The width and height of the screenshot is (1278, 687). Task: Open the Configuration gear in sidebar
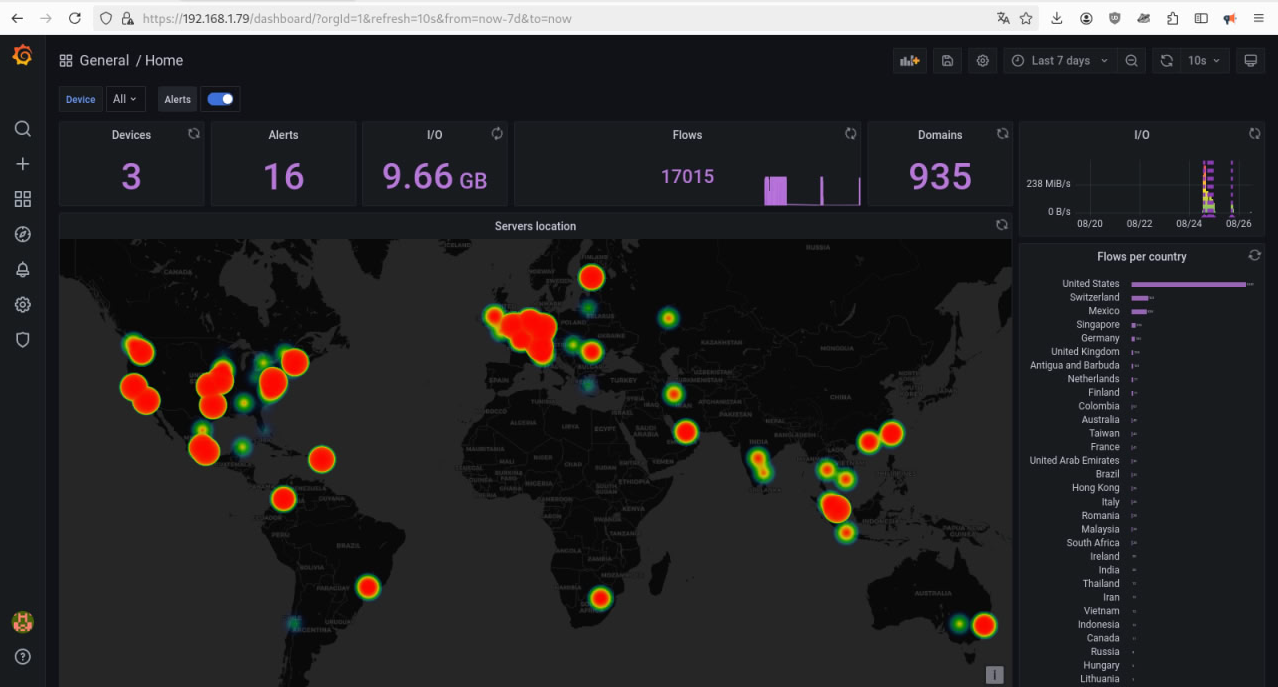coord(22,305)
